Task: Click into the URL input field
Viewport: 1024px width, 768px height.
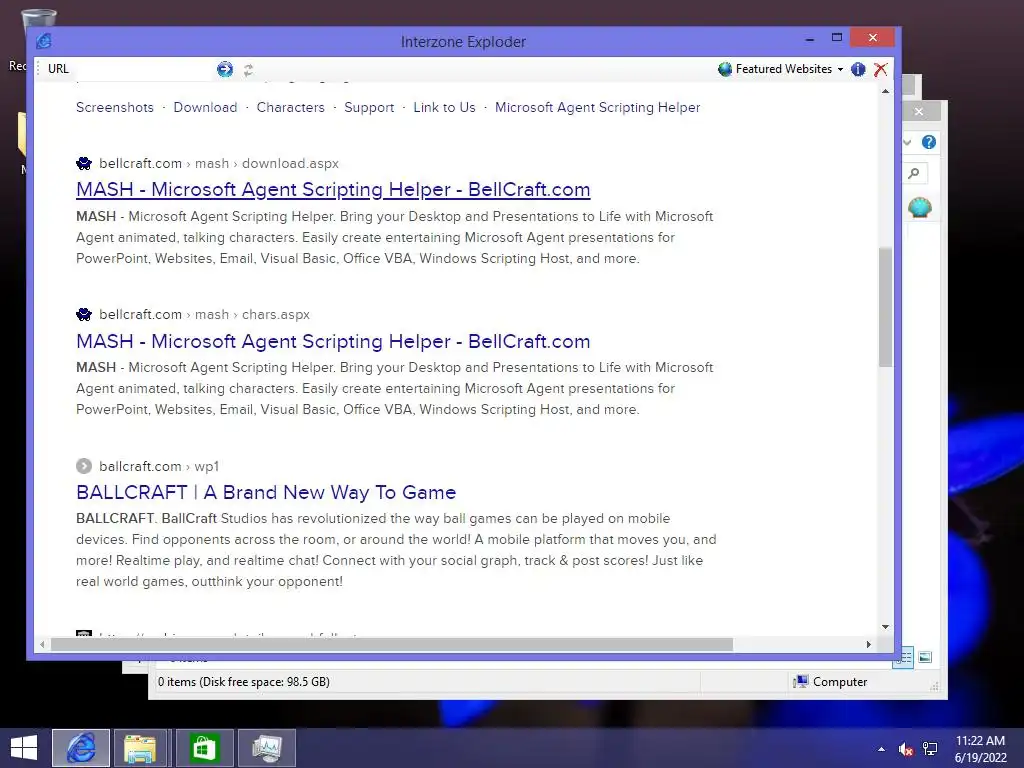Action: coord(142,69)
